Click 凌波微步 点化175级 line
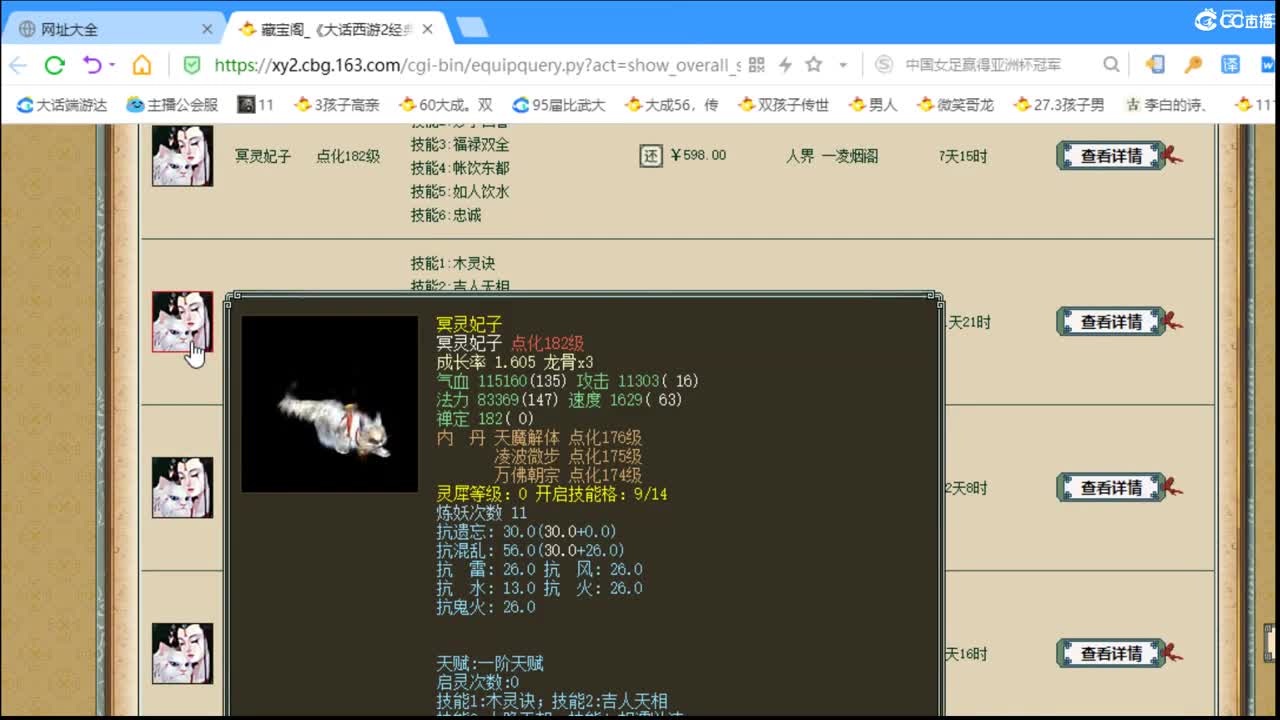The height and width of the screenshot is (720, 1280). 568,457
